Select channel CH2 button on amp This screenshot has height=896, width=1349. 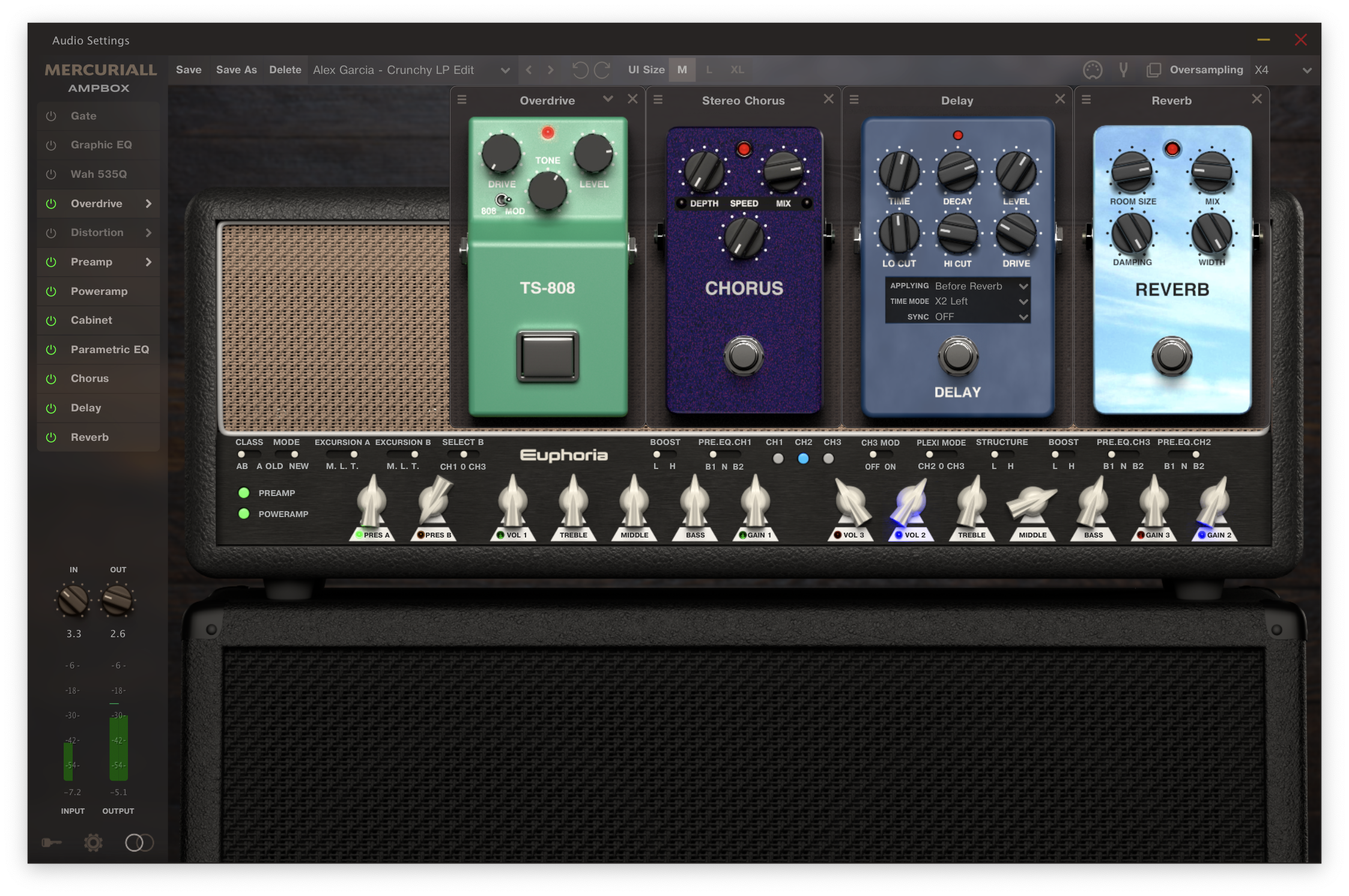coord(803,459)
